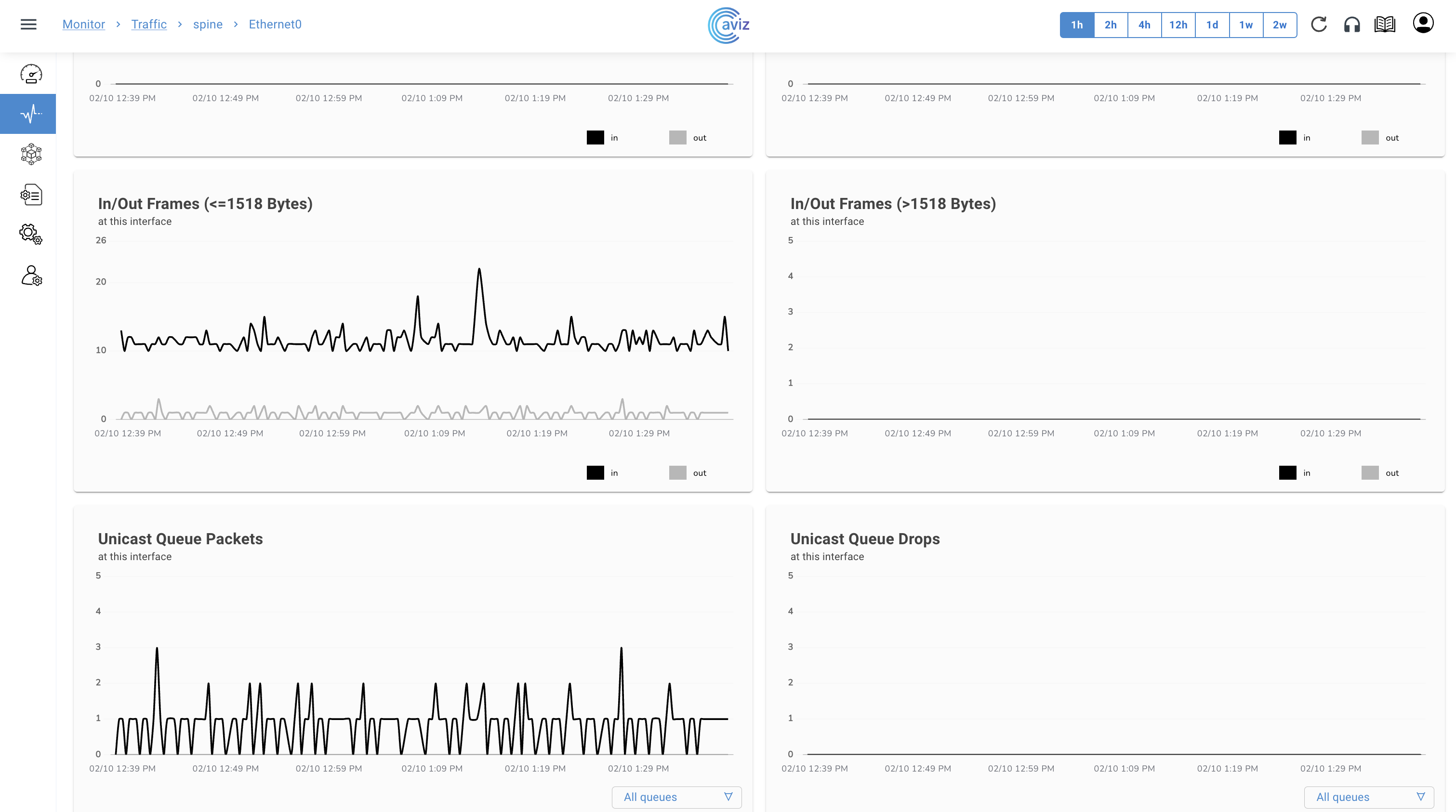Toggle 'in' legend swatch for <=1518 Bytes frames
This screenshot has width=1456, height=812.
point(595,472)
